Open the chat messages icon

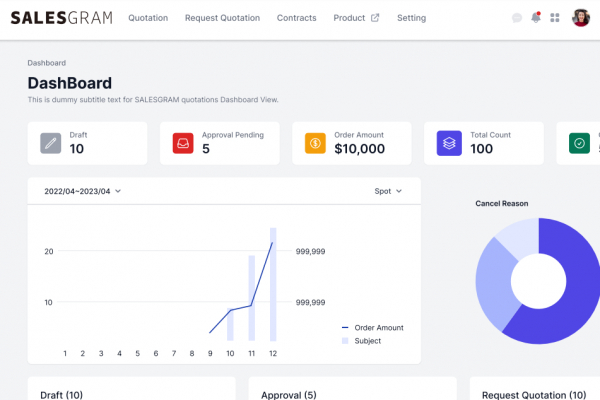tap(517, 18)
